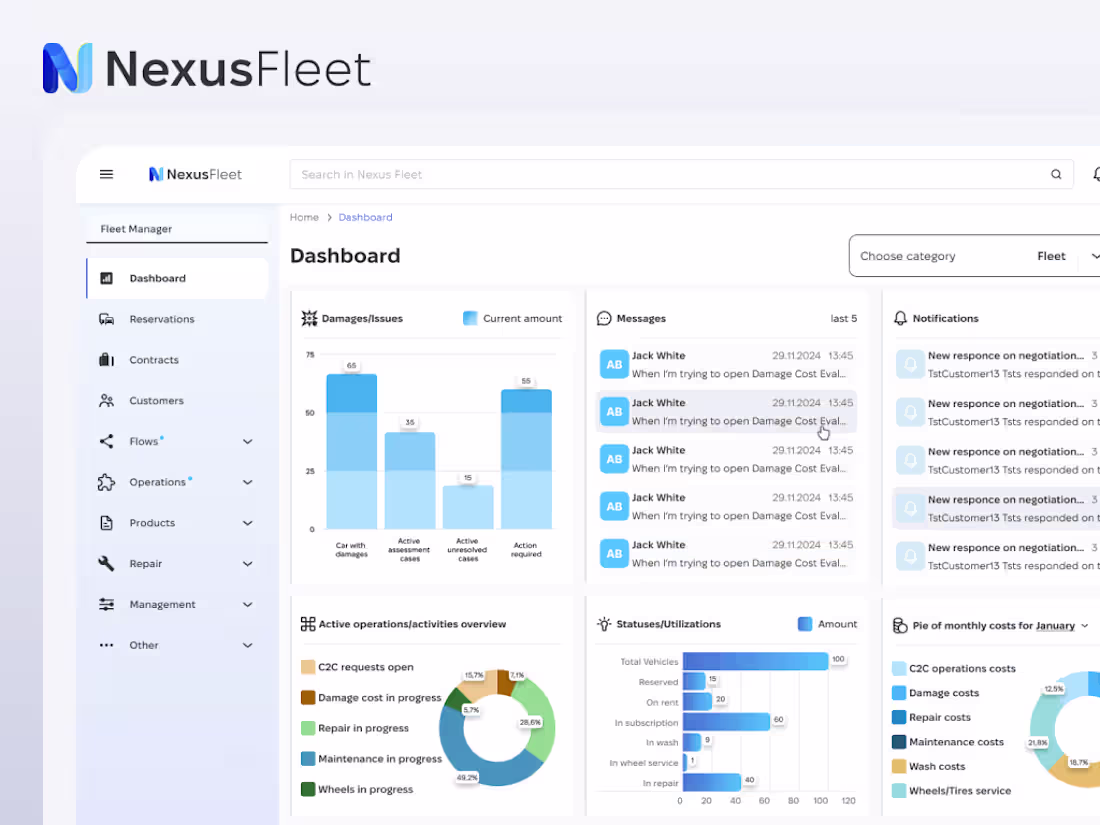Click the hamburger menu icon
Viewport: 1100px width, 825px height.
(106, 174)
